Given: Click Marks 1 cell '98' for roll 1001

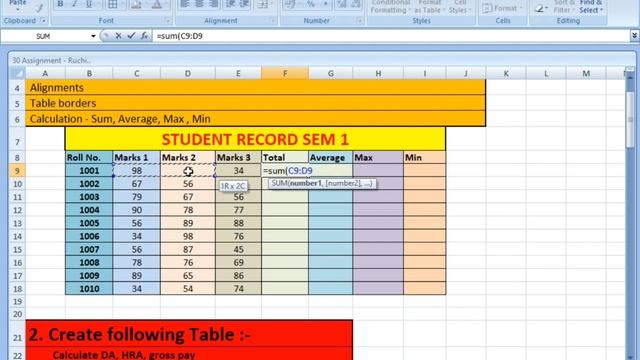Looking at the screenshot, I should pos(136,171).
